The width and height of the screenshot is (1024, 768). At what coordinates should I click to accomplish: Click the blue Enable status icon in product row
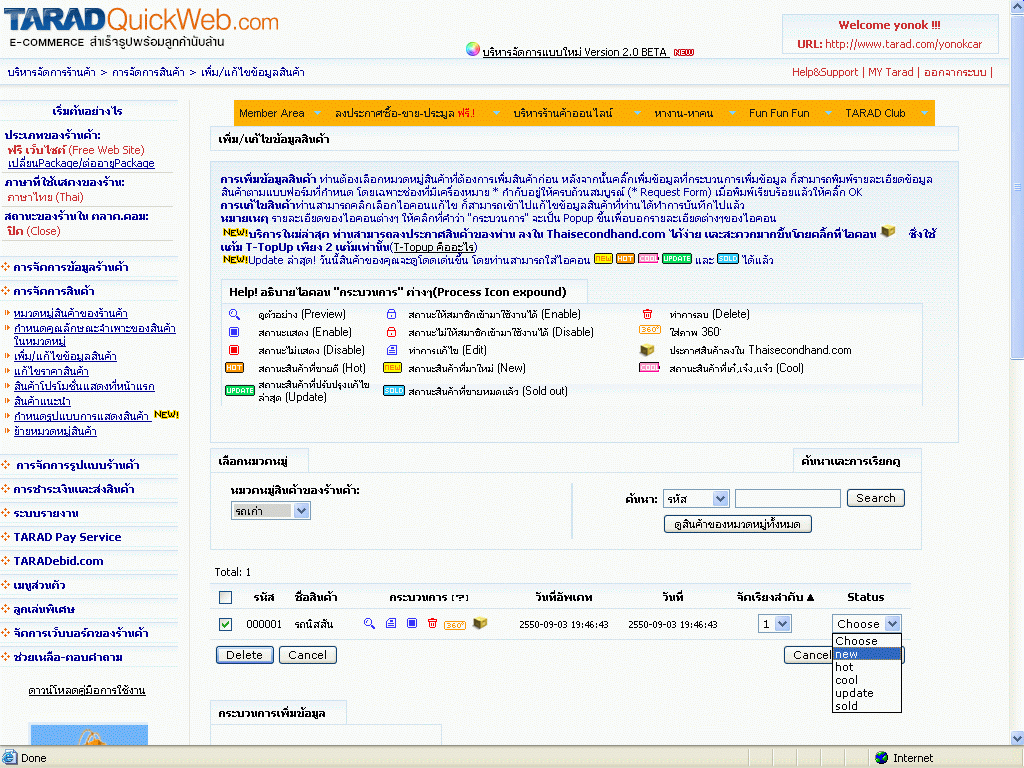(412, 623)
